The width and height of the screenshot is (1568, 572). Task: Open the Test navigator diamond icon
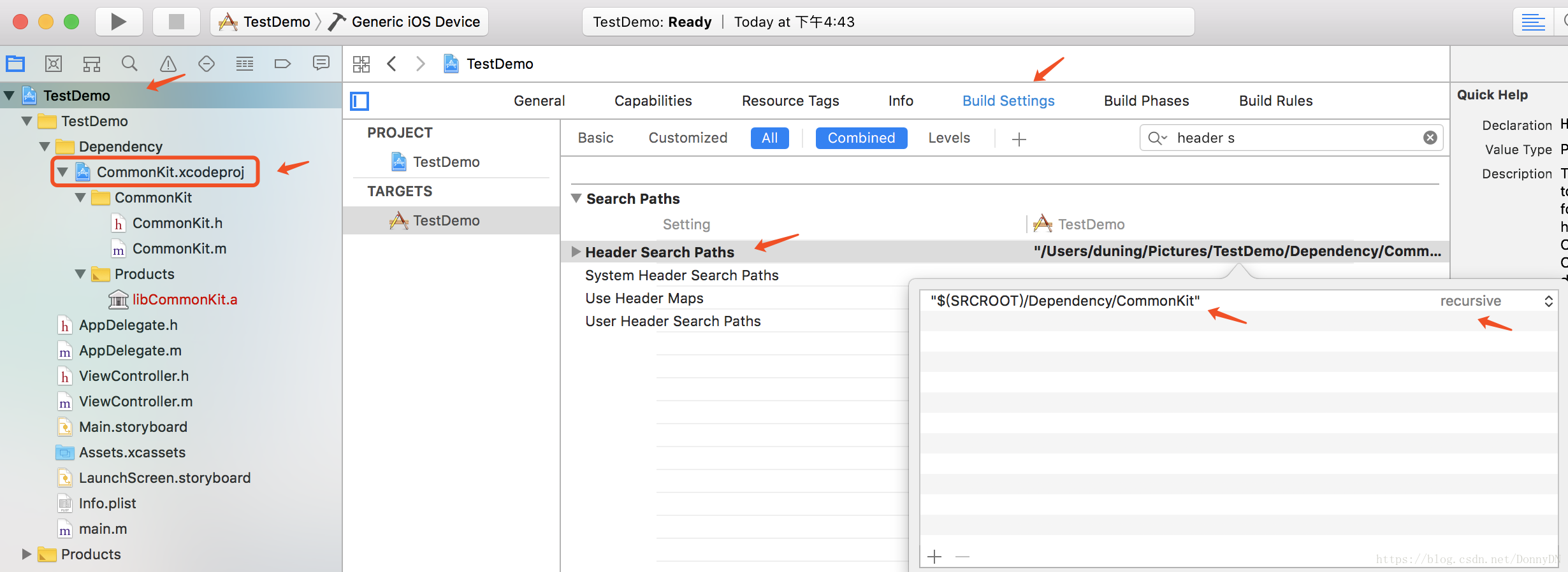point(207,64)
